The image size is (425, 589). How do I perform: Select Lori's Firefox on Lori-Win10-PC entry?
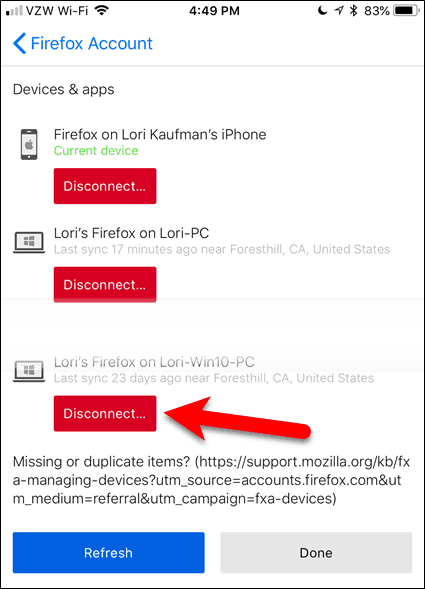154,362
